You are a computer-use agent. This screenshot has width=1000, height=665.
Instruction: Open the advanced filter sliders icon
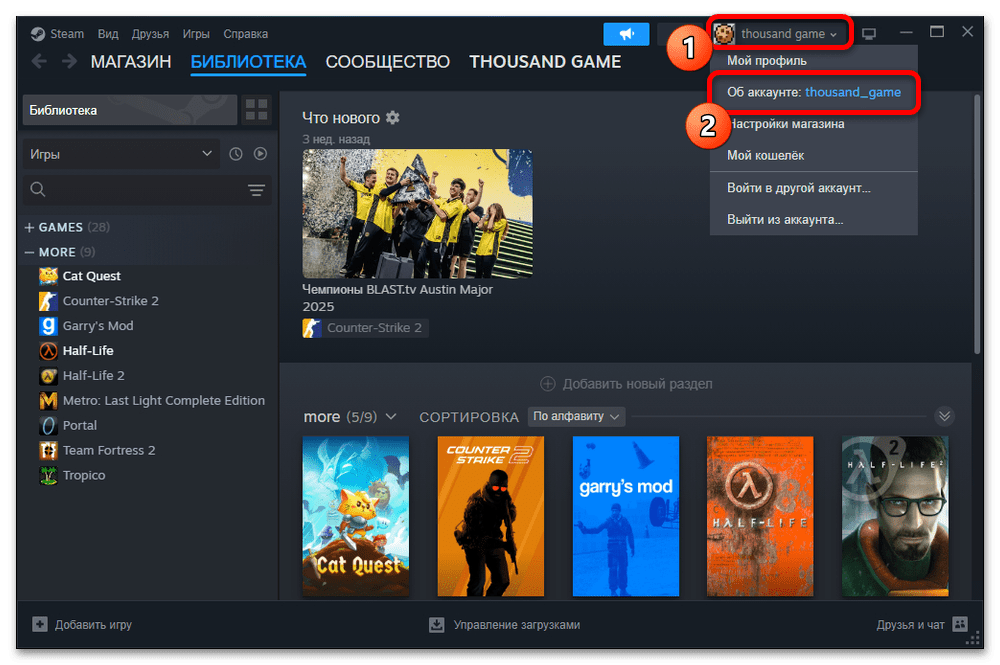pyautogui.click(x=256, y=190)
